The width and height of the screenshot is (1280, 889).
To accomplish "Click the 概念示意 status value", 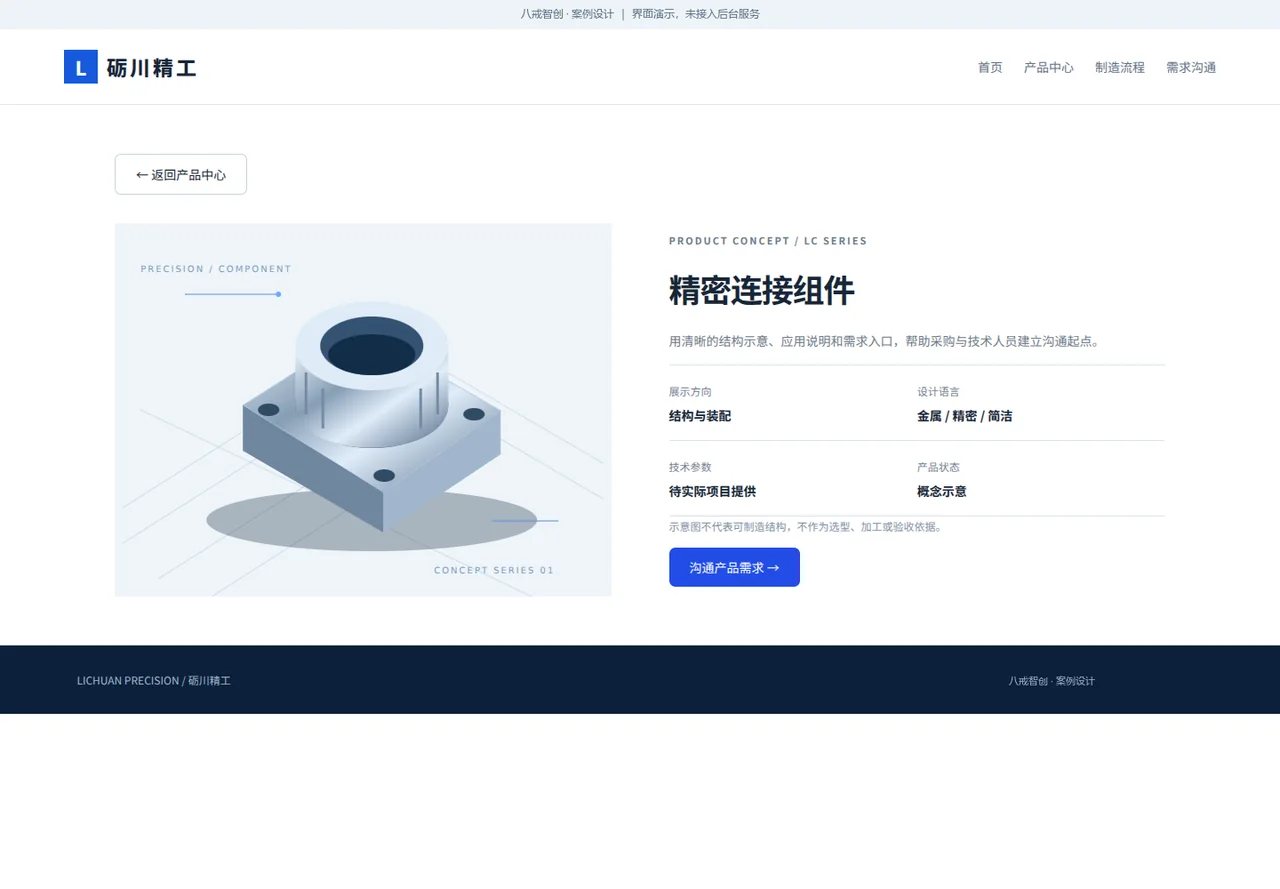I will (x=942, y=491).
